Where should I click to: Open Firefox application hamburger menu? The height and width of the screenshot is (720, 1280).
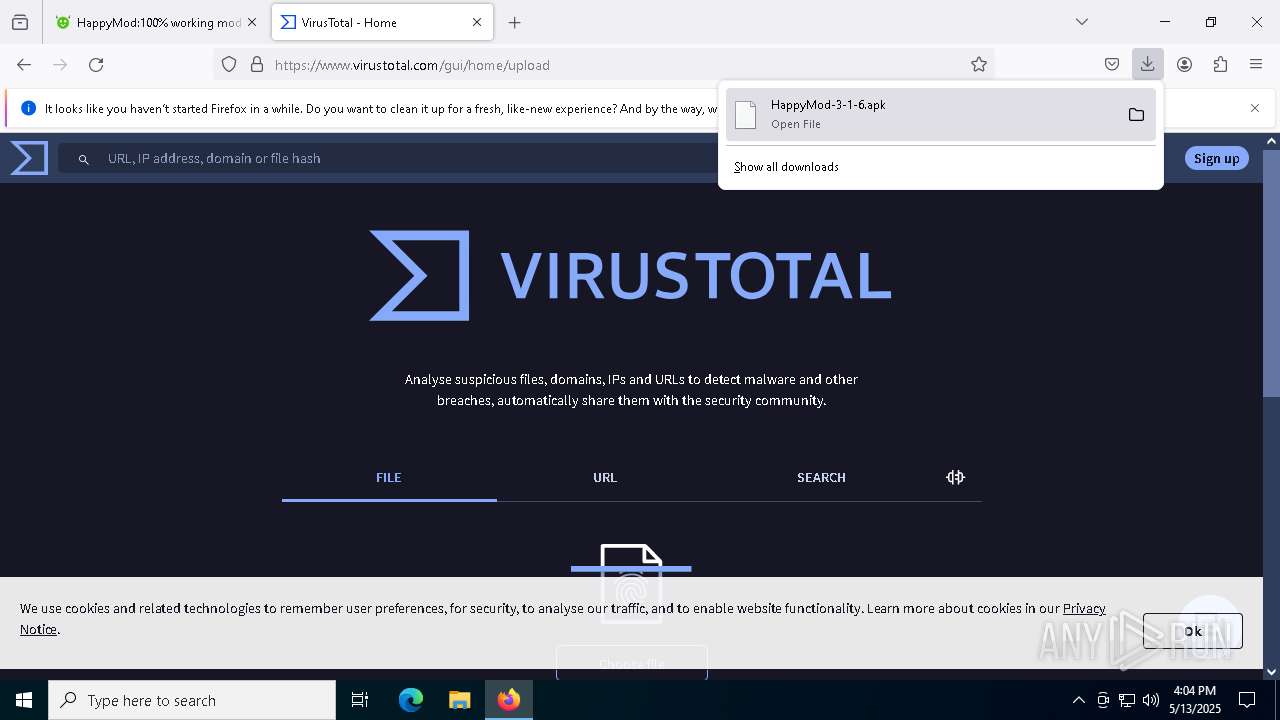[x=1256, y=65]
